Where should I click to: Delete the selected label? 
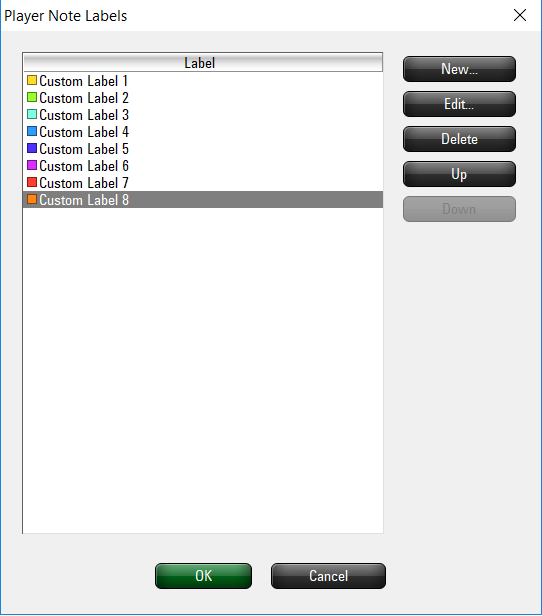click(459, 139)
